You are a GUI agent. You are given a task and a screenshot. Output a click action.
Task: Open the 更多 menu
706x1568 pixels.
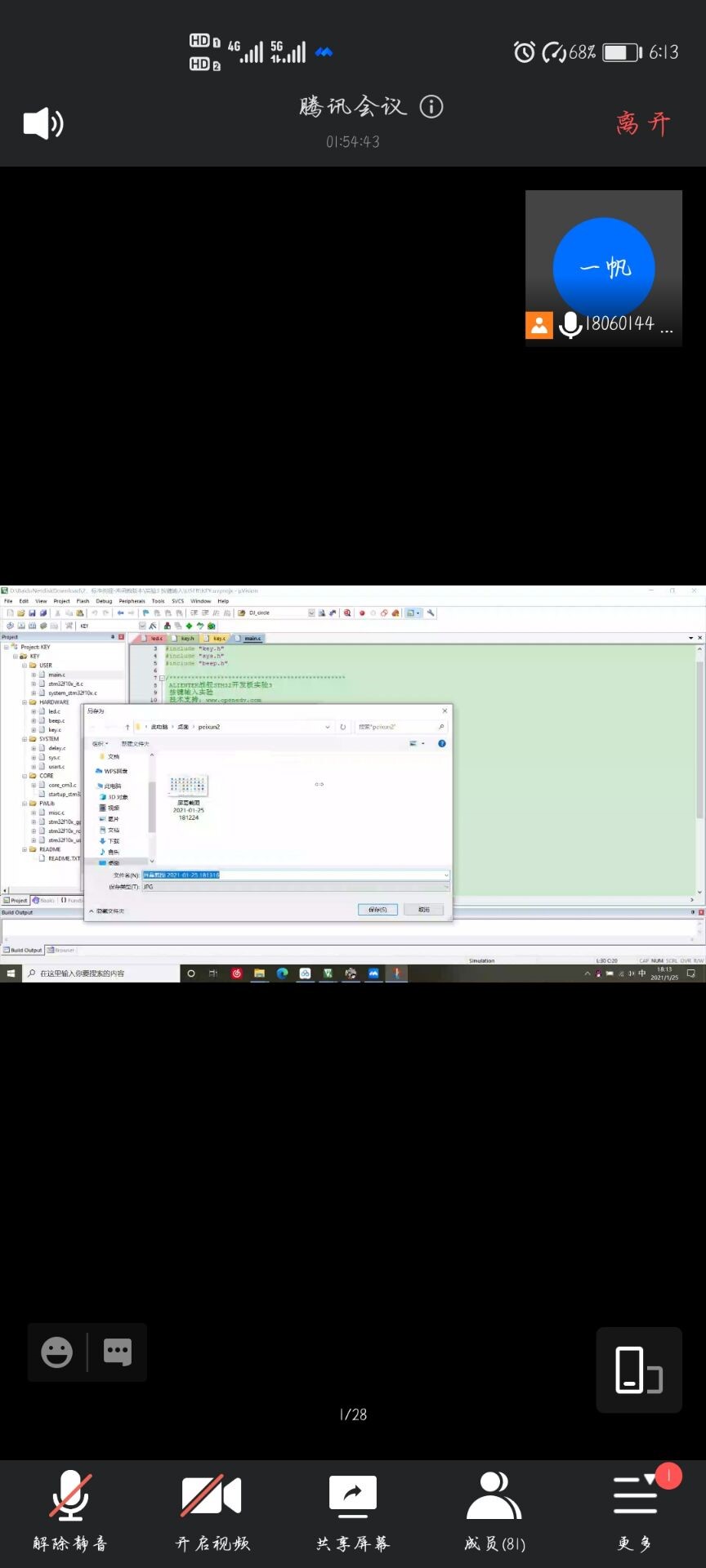click(635, 1512)
